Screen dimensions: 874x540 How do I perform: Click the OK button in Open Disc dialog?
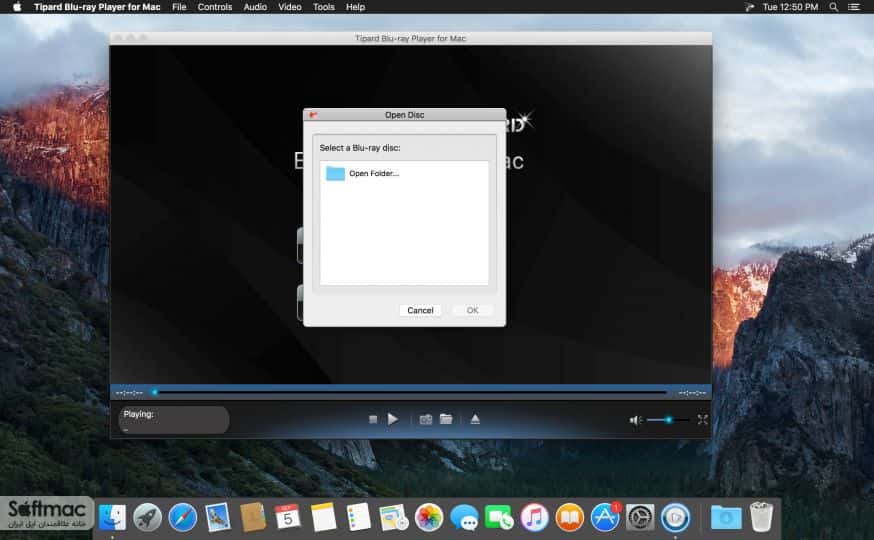tap(473, 310)
